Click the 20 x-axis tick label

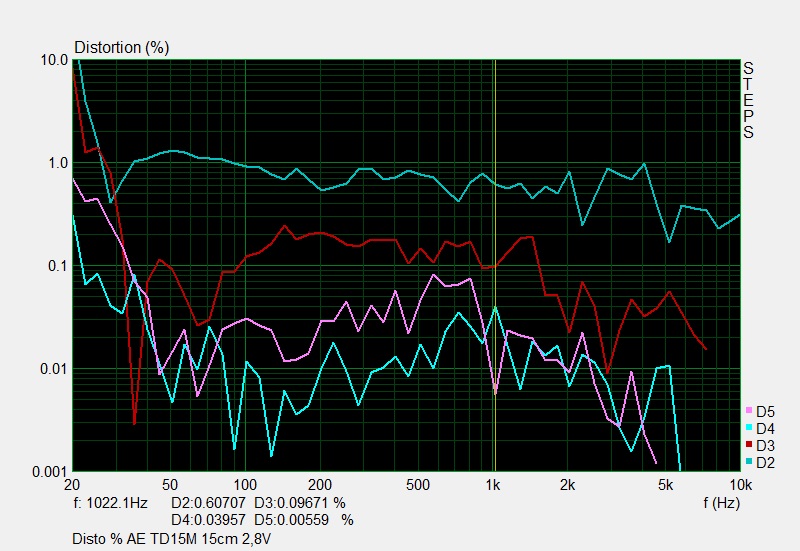pyautogui.click(x=72, y=485)
